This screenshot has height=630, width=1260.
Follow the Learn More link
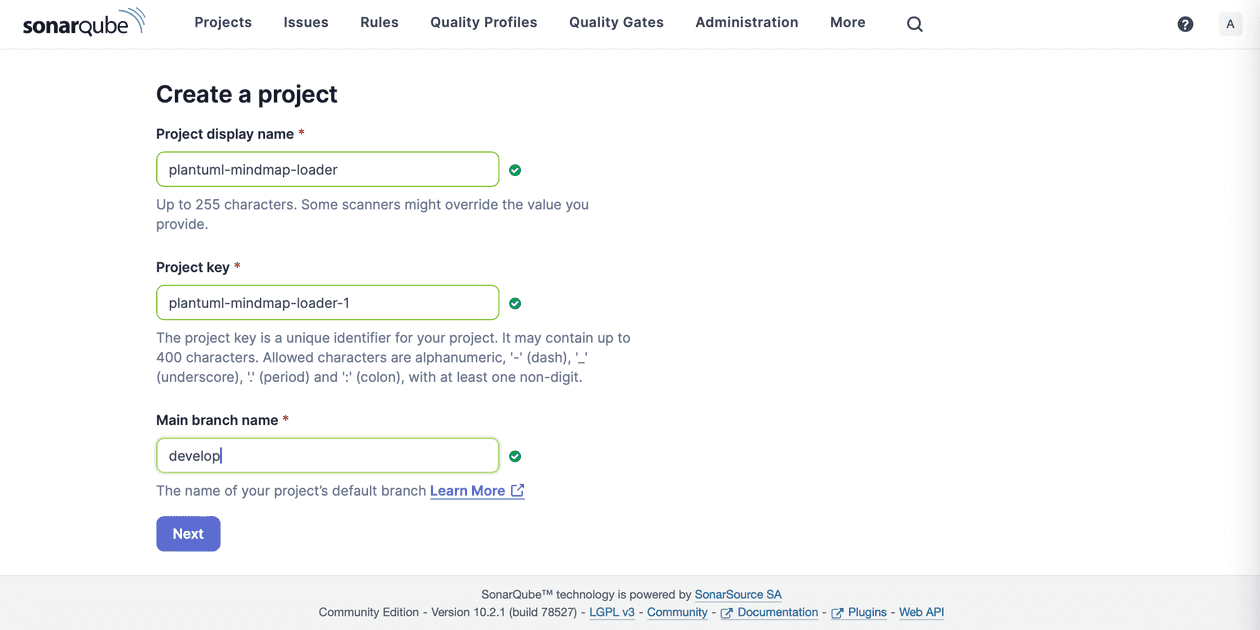click(467, 491)
